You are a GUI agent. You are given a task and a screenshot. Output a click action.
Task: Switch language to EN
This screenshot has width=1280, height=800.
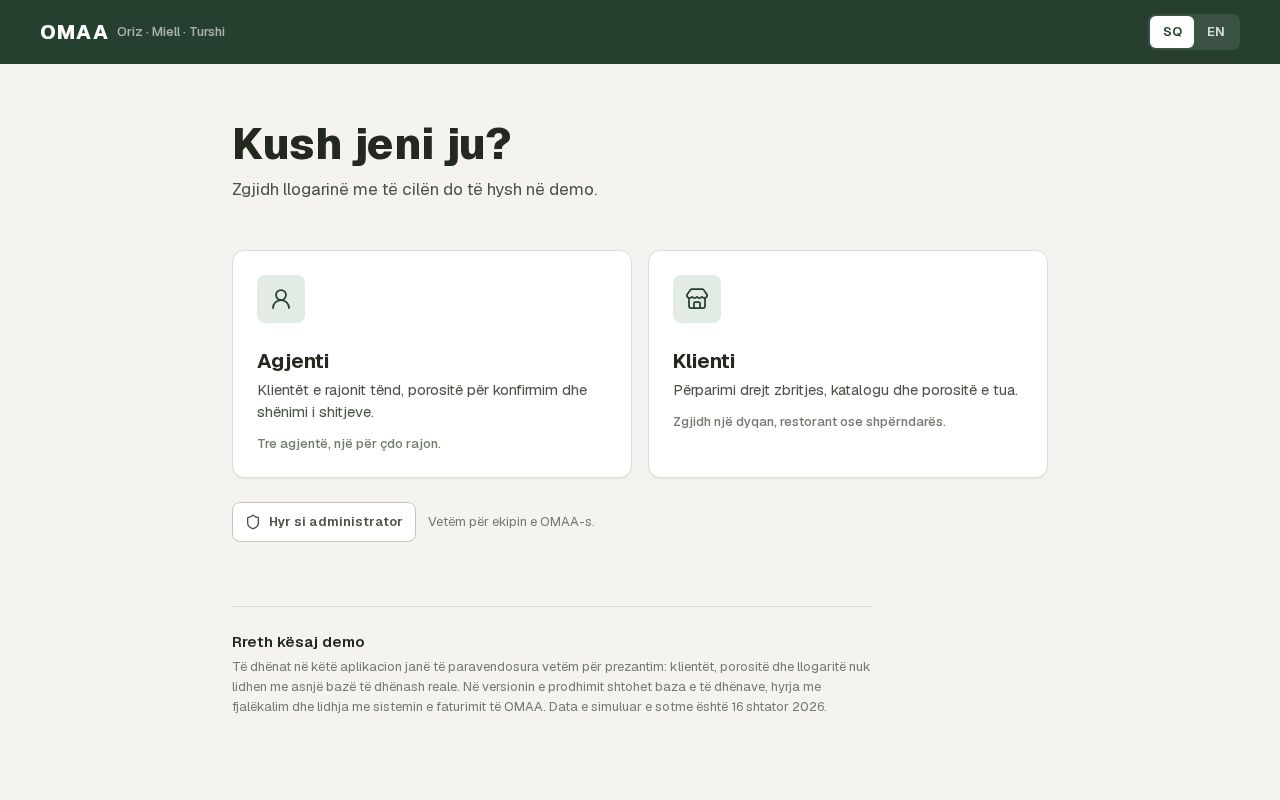point(1216,32)
